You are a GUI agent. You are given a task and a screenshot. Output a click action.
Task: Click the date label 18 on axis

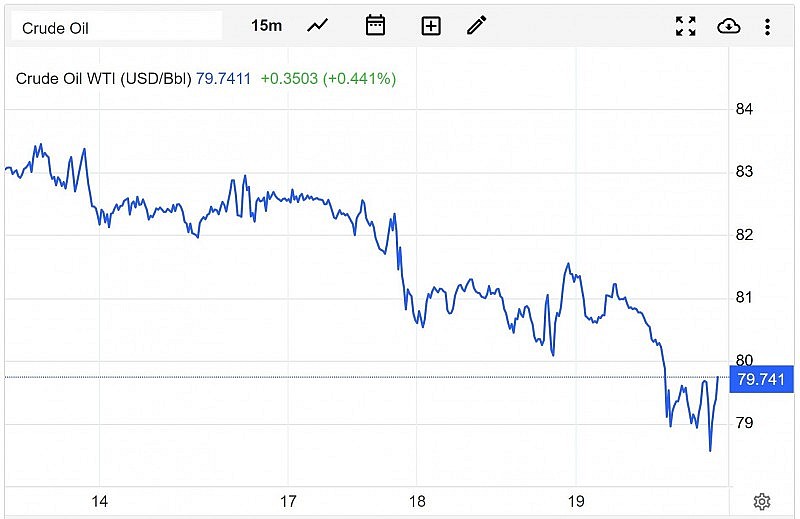click(x=418, y=501)
